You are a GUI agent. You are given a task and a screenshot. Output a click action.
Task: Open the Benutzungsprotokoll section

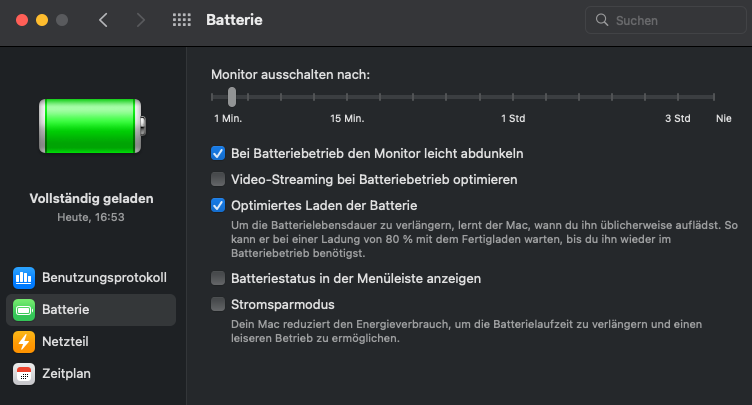103,277
